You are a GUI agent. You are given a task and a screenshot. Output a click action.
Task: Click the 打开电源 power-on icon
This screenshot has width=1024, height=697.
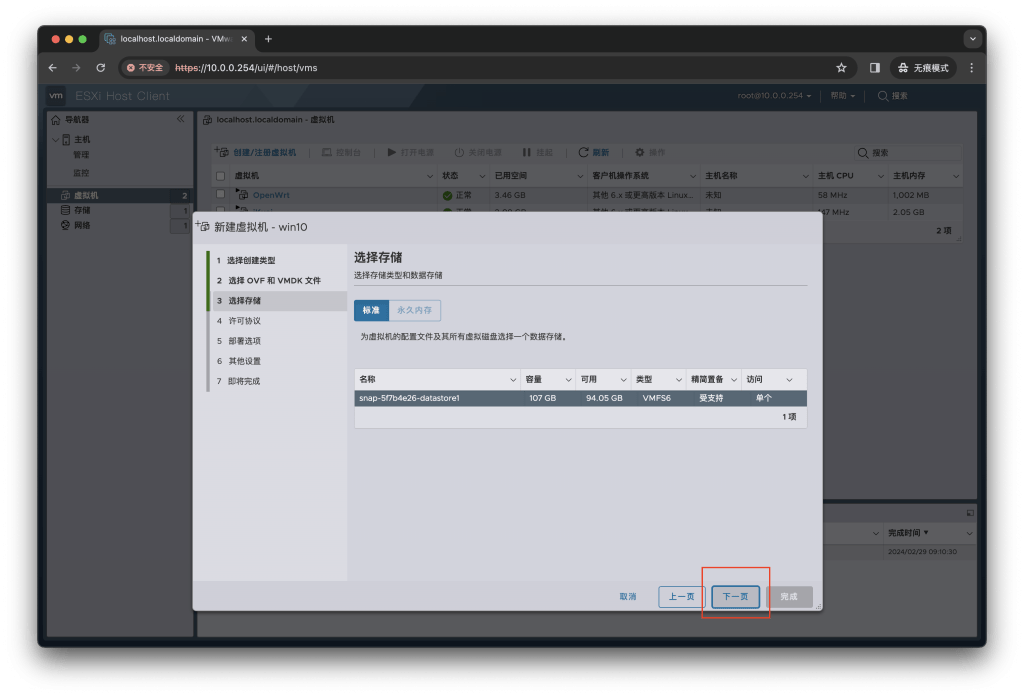point(390,153)
